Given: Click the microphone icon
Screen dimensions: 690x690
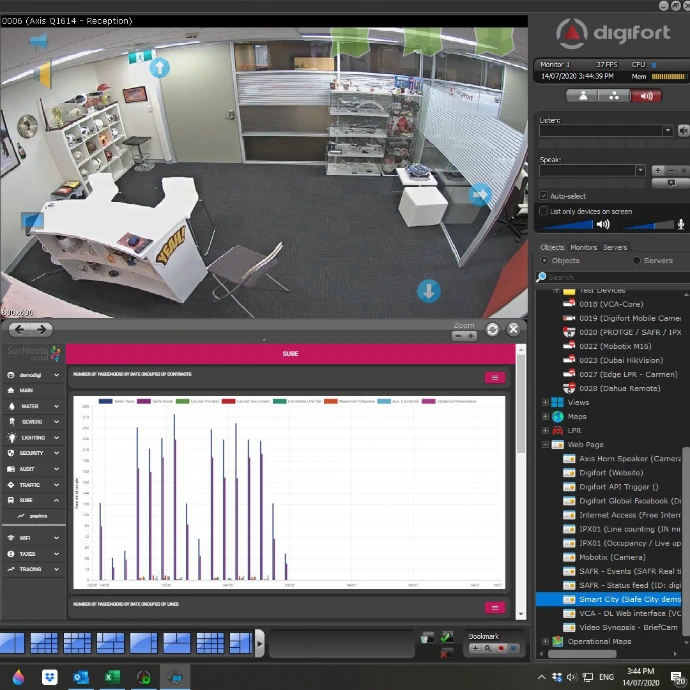Looking at the screenshot, I should pyautogui.click(x=681, y=225).
